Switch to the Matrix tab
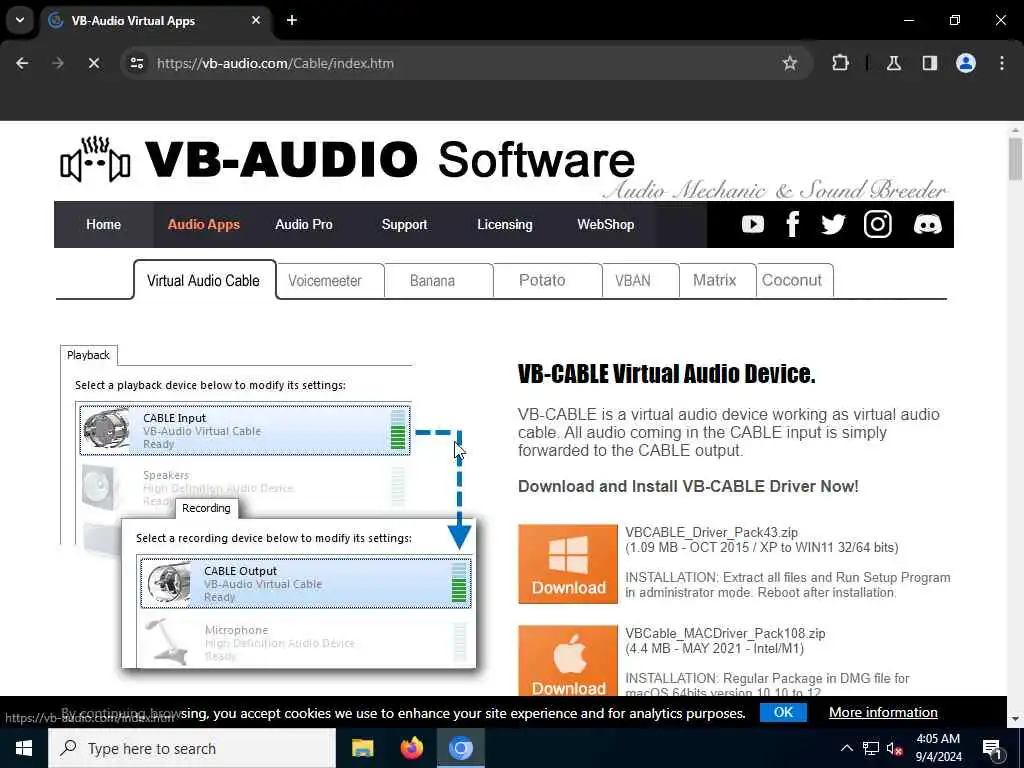Image resolution: width=1024 pixels, height=768 pixels. [714, 281]
